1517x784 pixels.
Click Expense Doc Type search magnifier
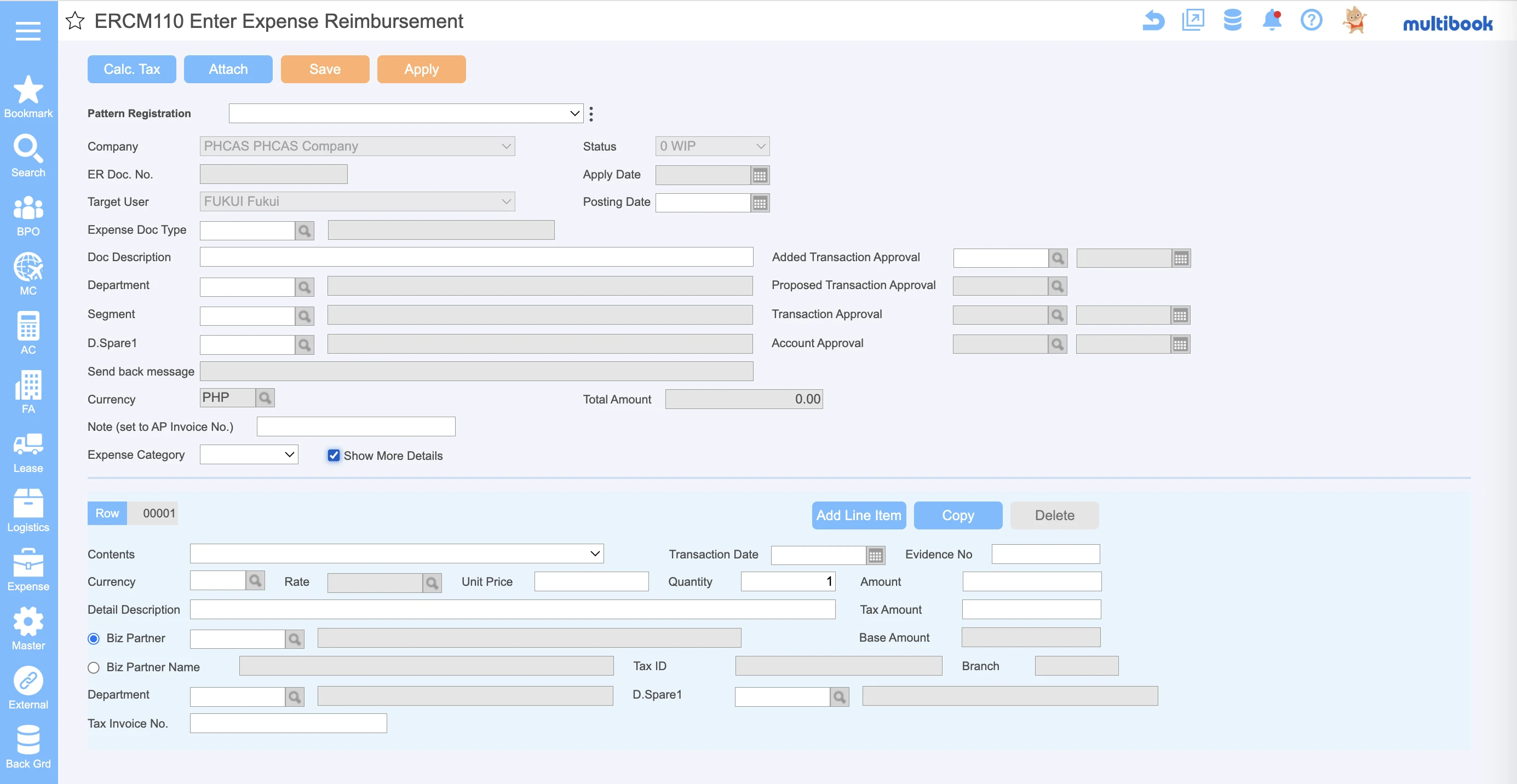304,230
